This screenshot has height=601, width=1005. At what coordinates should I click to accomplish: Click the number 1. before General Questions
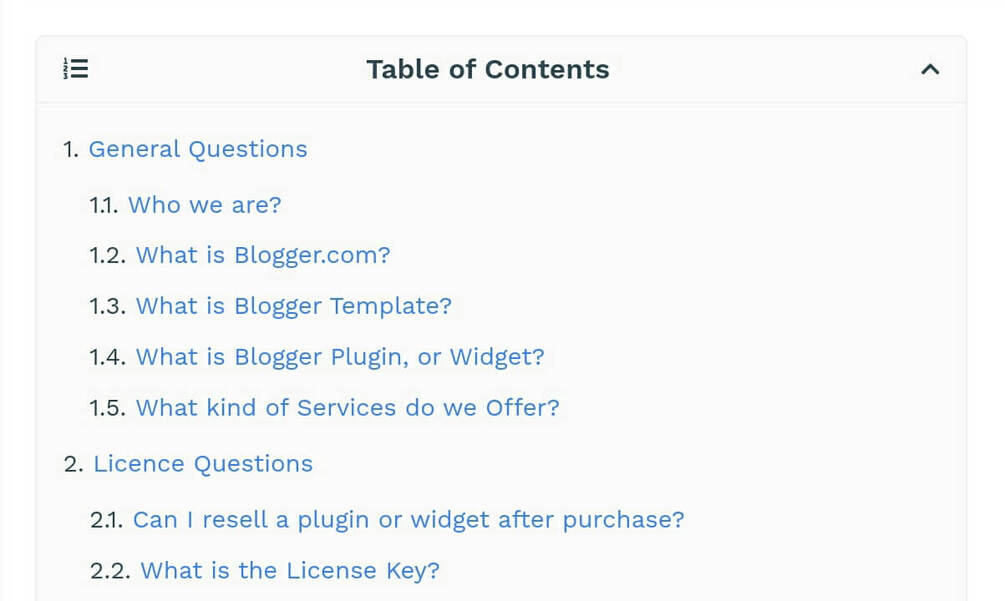pos(71,149)
